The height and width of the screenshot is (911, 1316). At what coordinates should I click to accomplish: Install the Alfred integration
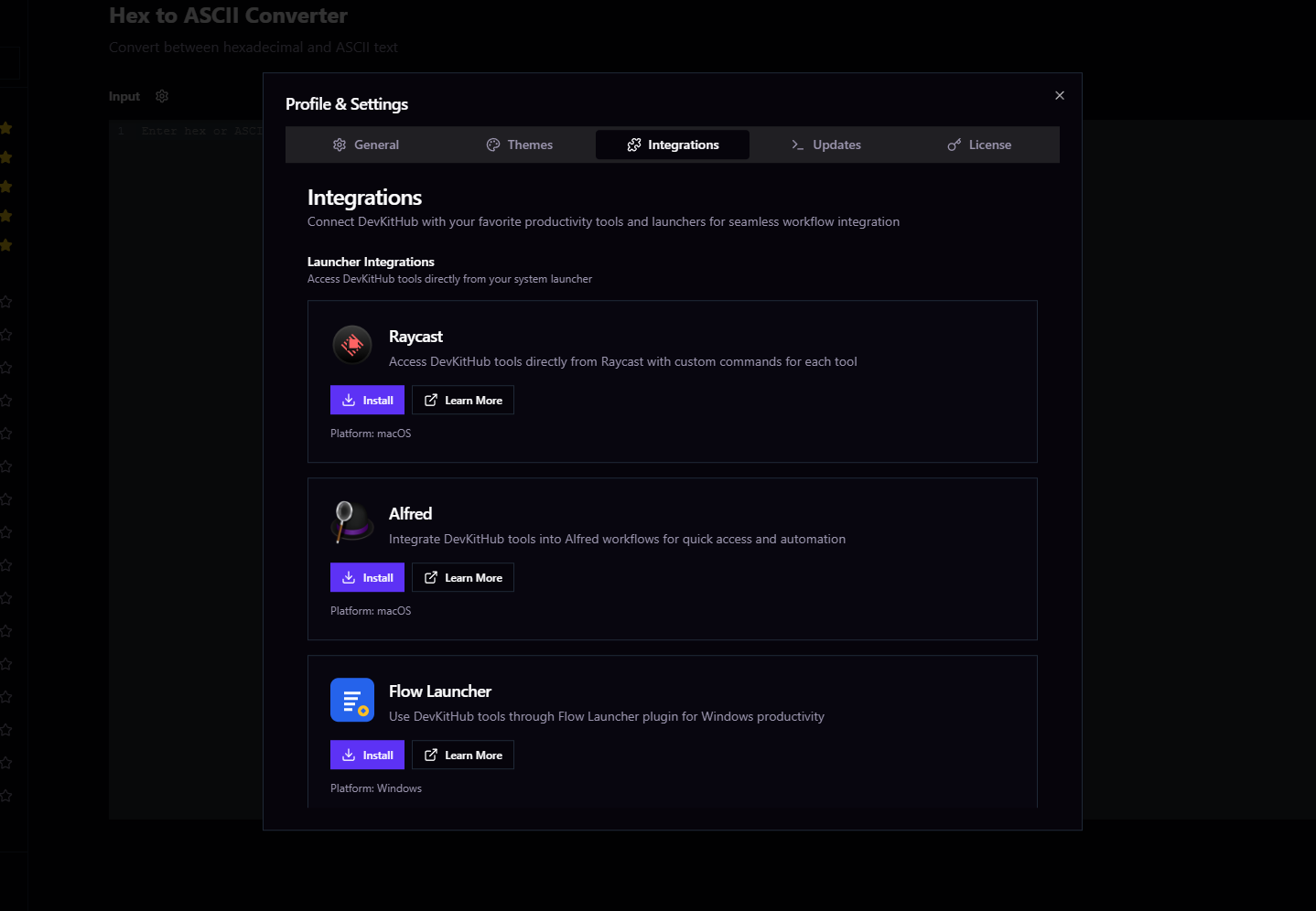tap(367, 577)
